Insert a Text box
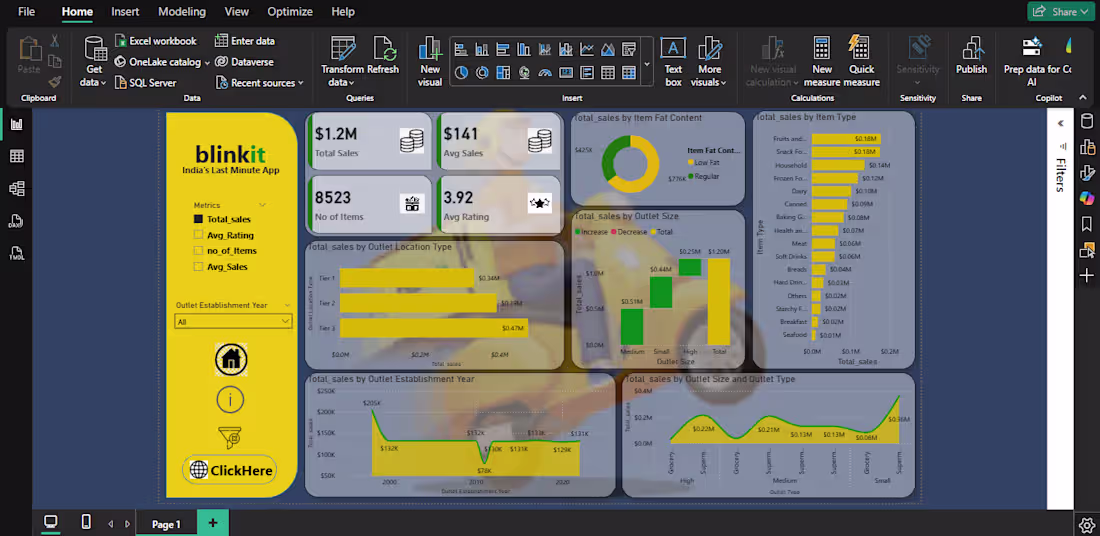1100x536 pixels. 673,62
